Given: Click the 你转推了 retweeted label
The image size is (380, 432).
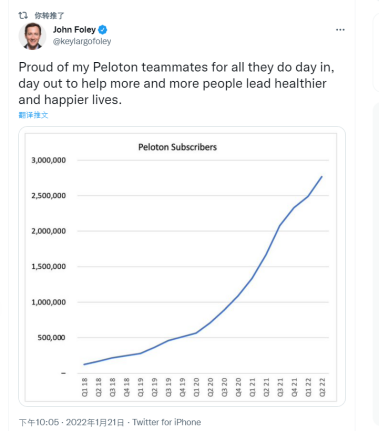Looking at the screenshot, I should (49, 15).
